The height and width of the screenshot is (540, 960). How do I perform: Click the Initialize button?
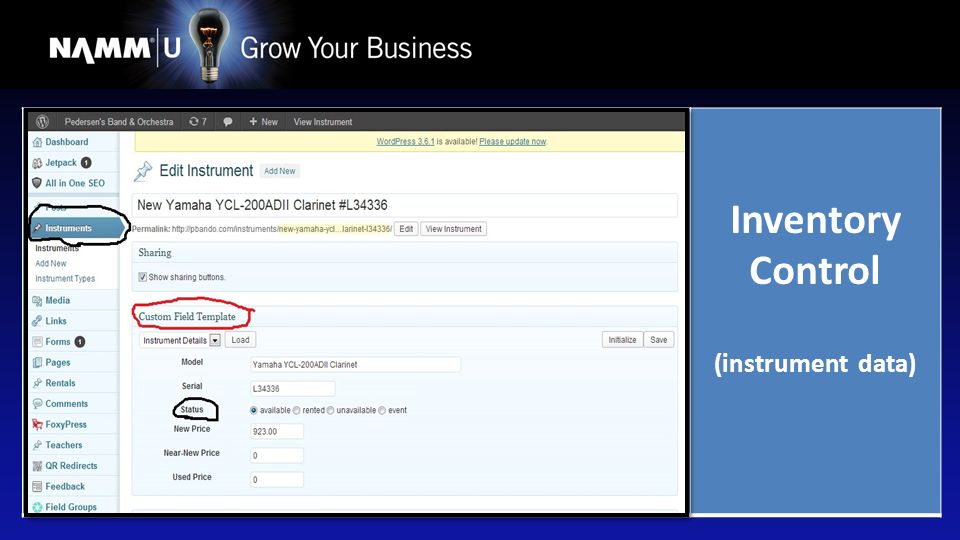[x=622, y=340]
